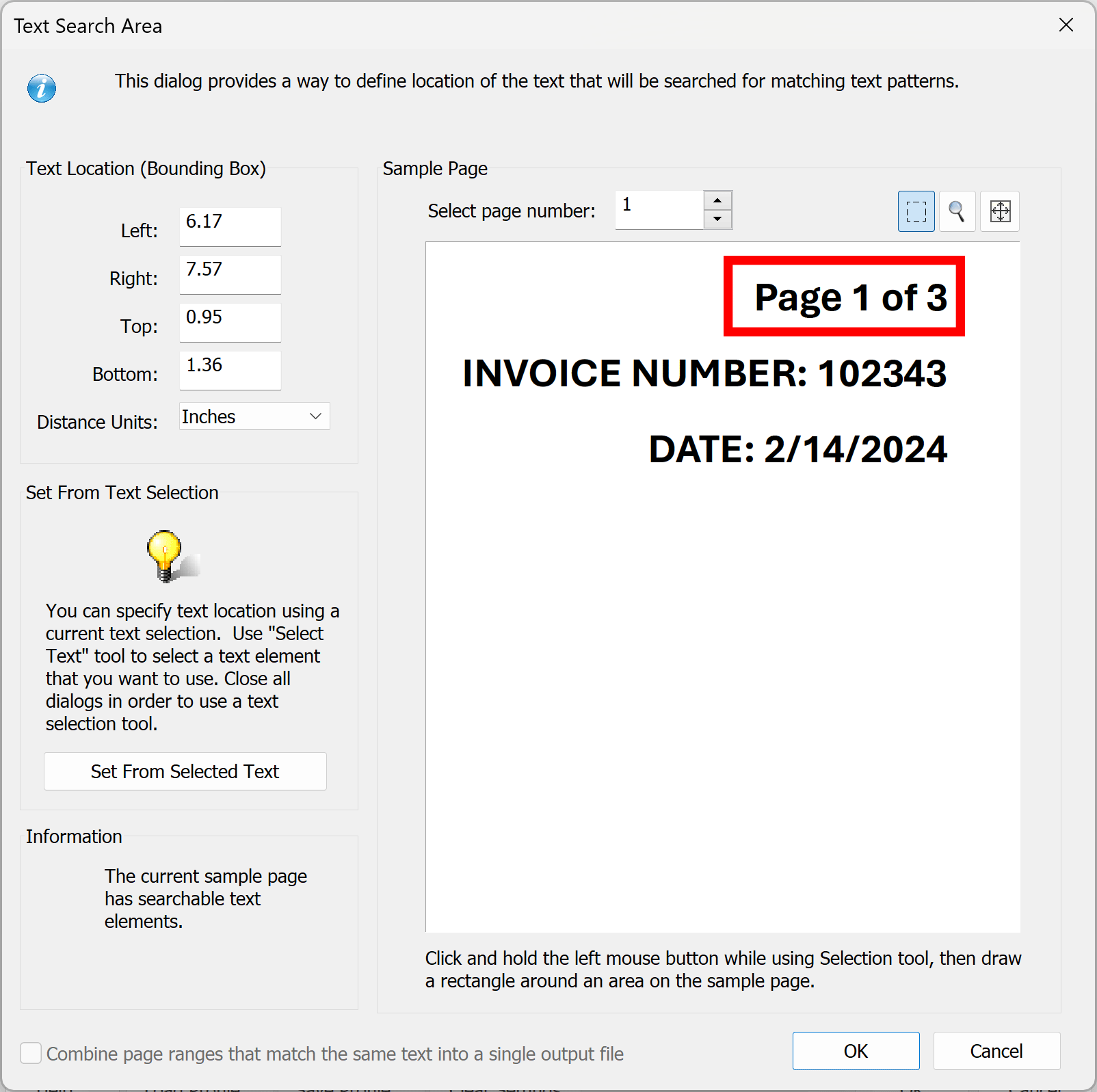Change units by selecting Inches combo box

[x=253, y=416]
